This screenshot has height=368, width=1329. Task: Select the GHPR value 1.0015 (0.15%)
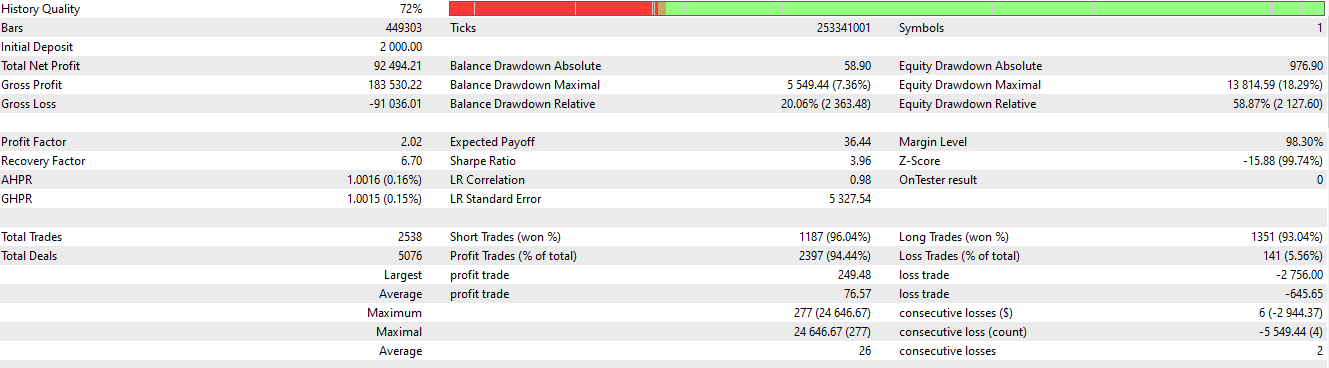coord(385,199)
